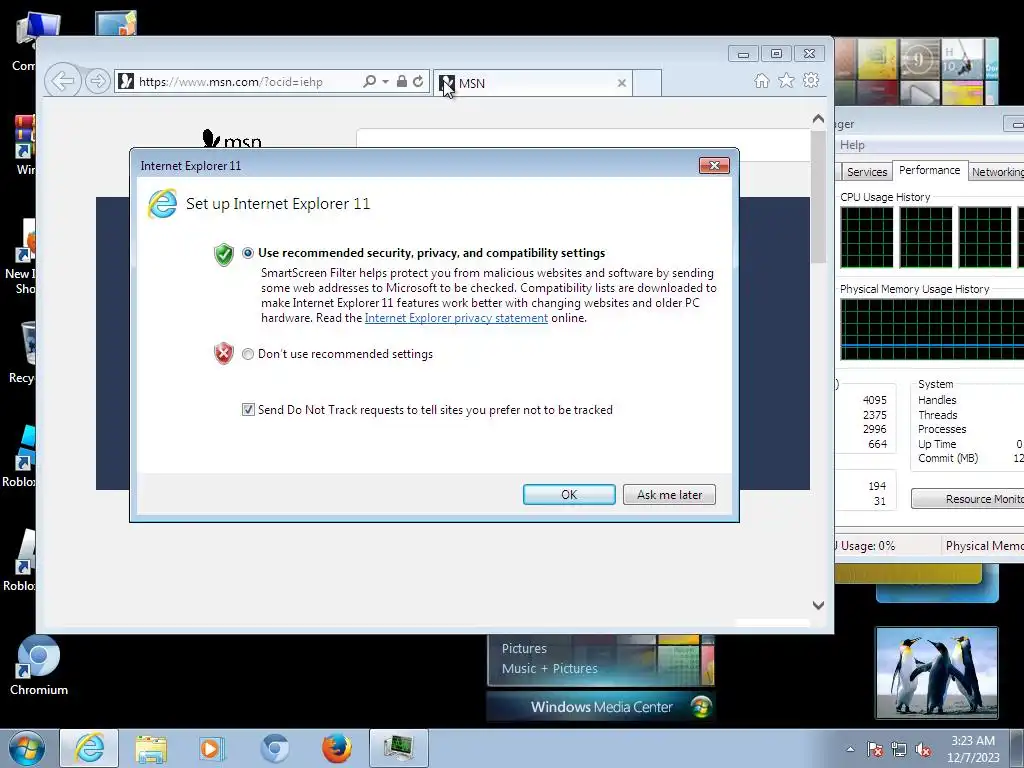The width and height of the screenshot is (1024, 768).
Task: Open a new tab in Internet Explorer
Action: coord(647,83)
